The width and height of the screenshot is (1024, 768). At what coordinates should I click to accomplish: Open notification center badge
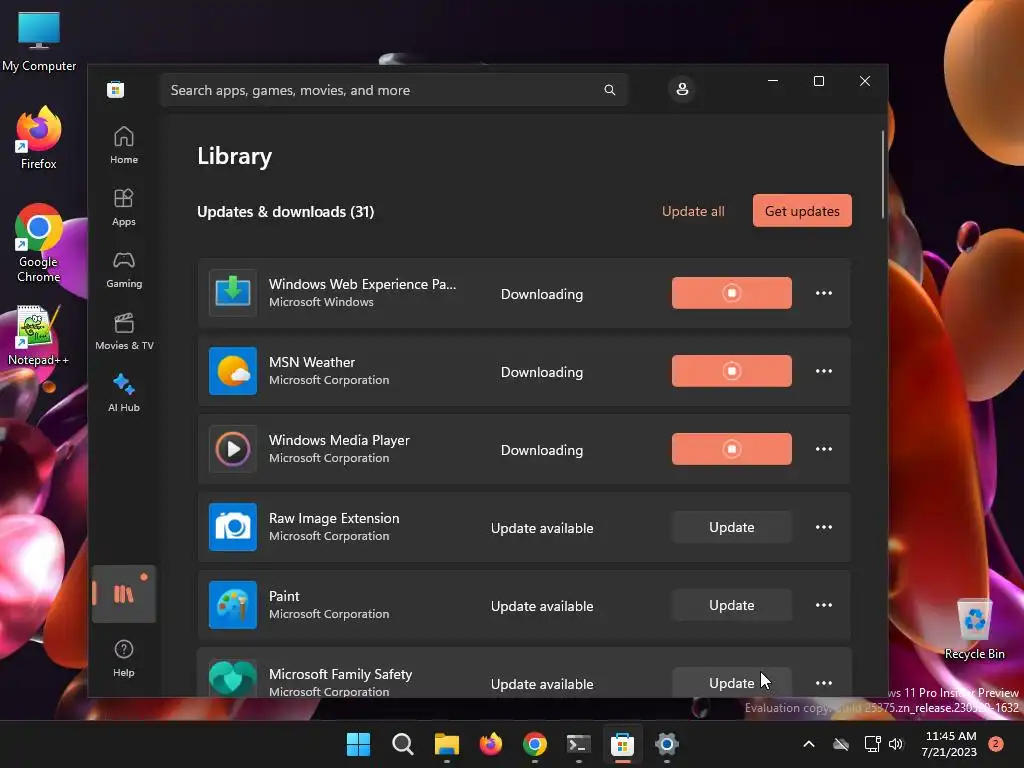996,743
